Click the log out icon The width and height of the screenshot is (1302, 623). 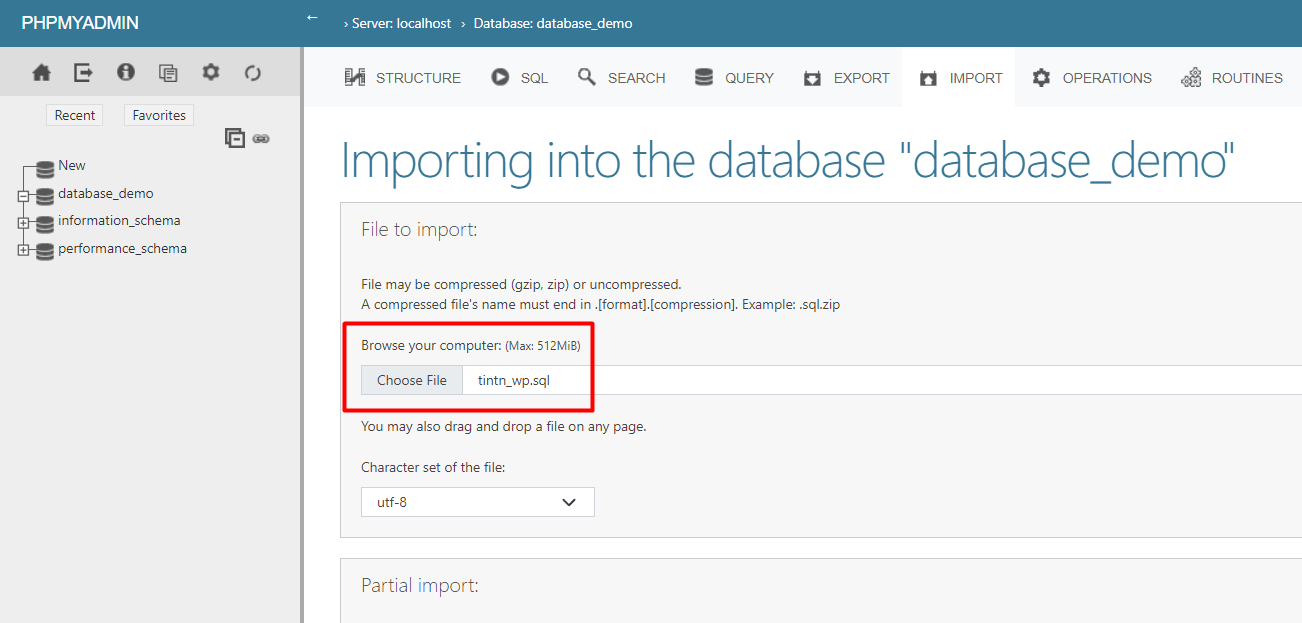pos(83,73)
